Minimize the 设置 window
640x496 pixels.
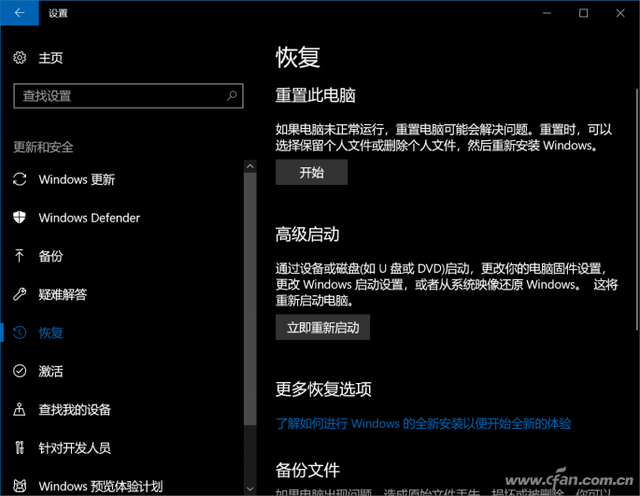[547, 13]
